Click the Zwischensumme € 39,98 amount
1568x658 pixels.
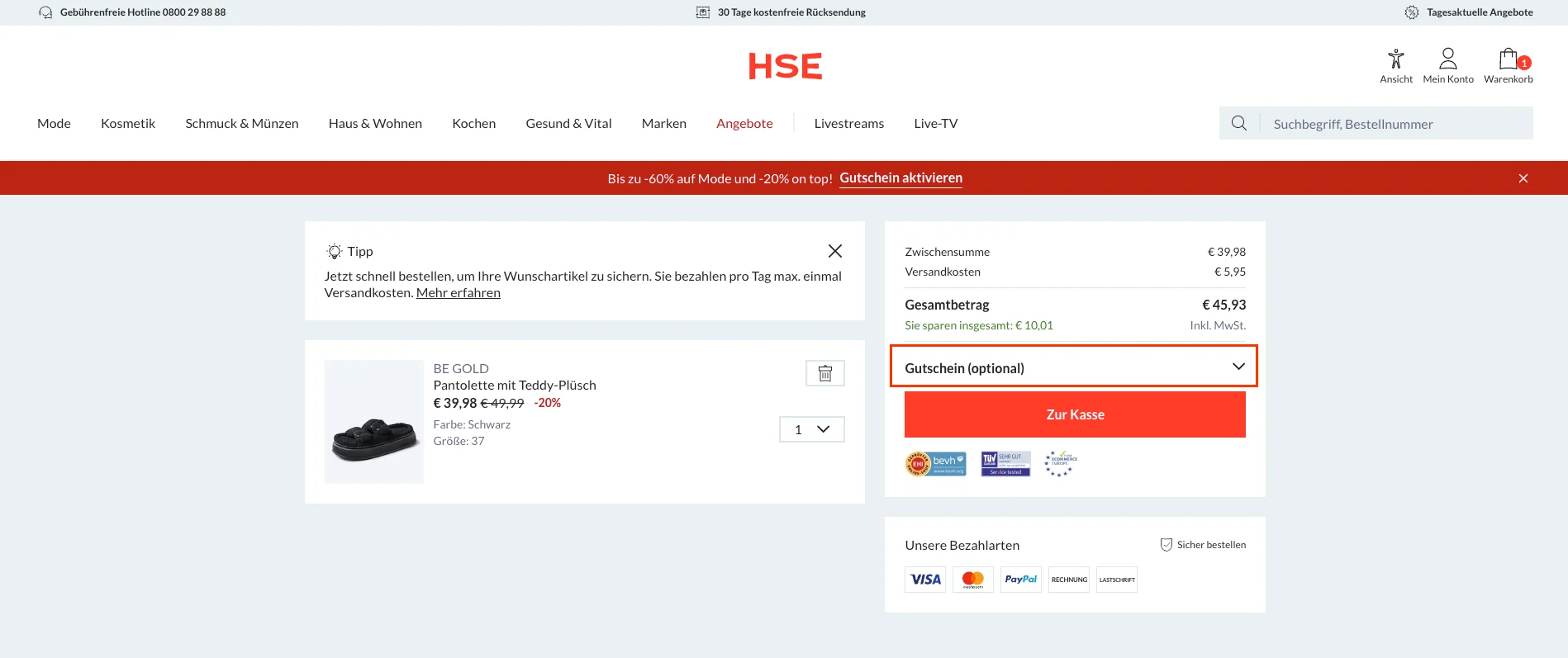[1227, 252]
